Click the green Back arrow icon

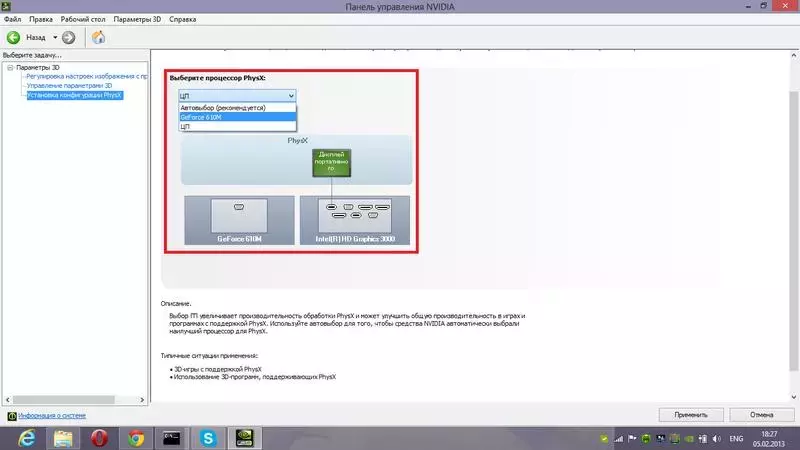coord(13,37)
